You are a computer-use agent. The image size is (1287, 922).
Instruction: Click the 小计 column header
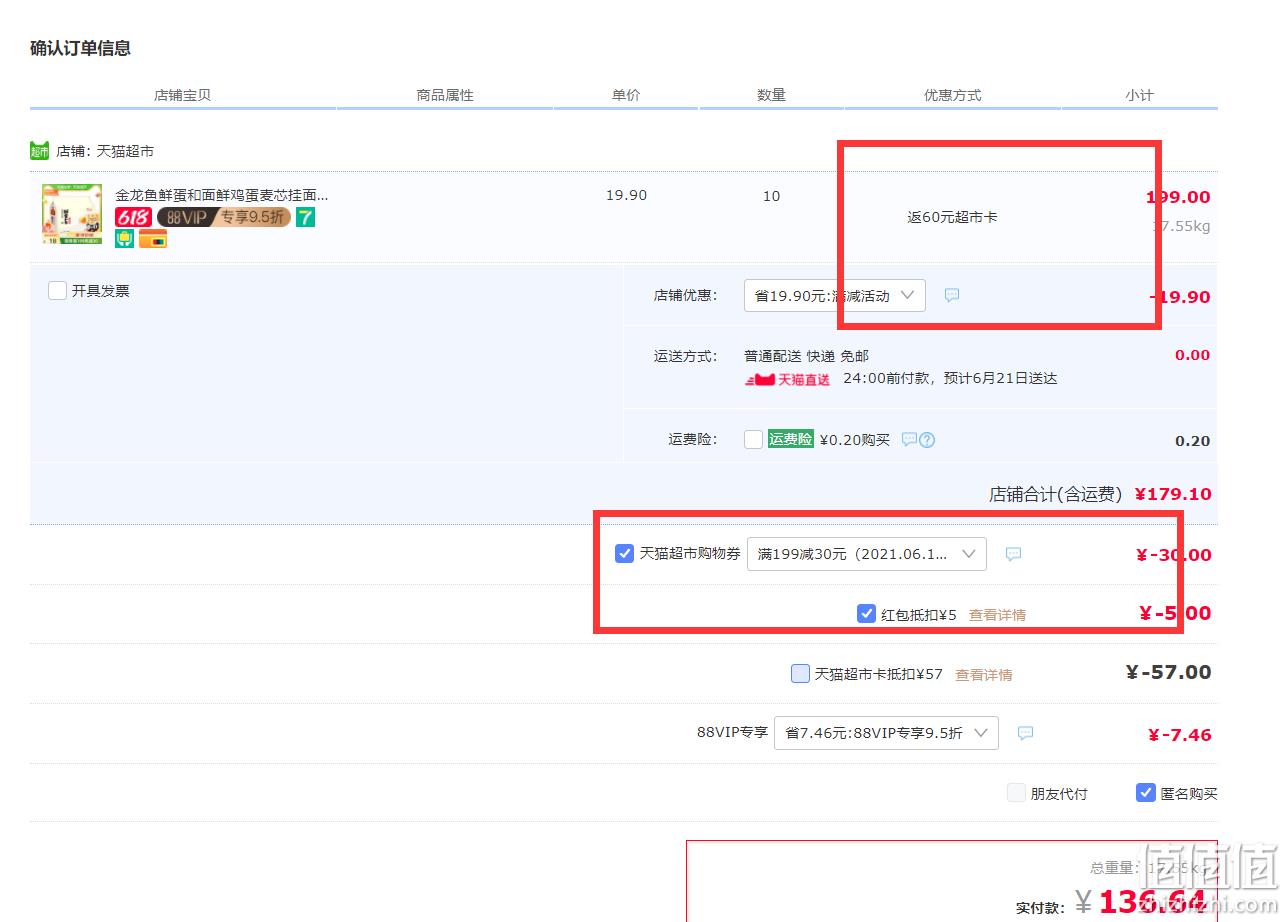(x=1139, y=95)
